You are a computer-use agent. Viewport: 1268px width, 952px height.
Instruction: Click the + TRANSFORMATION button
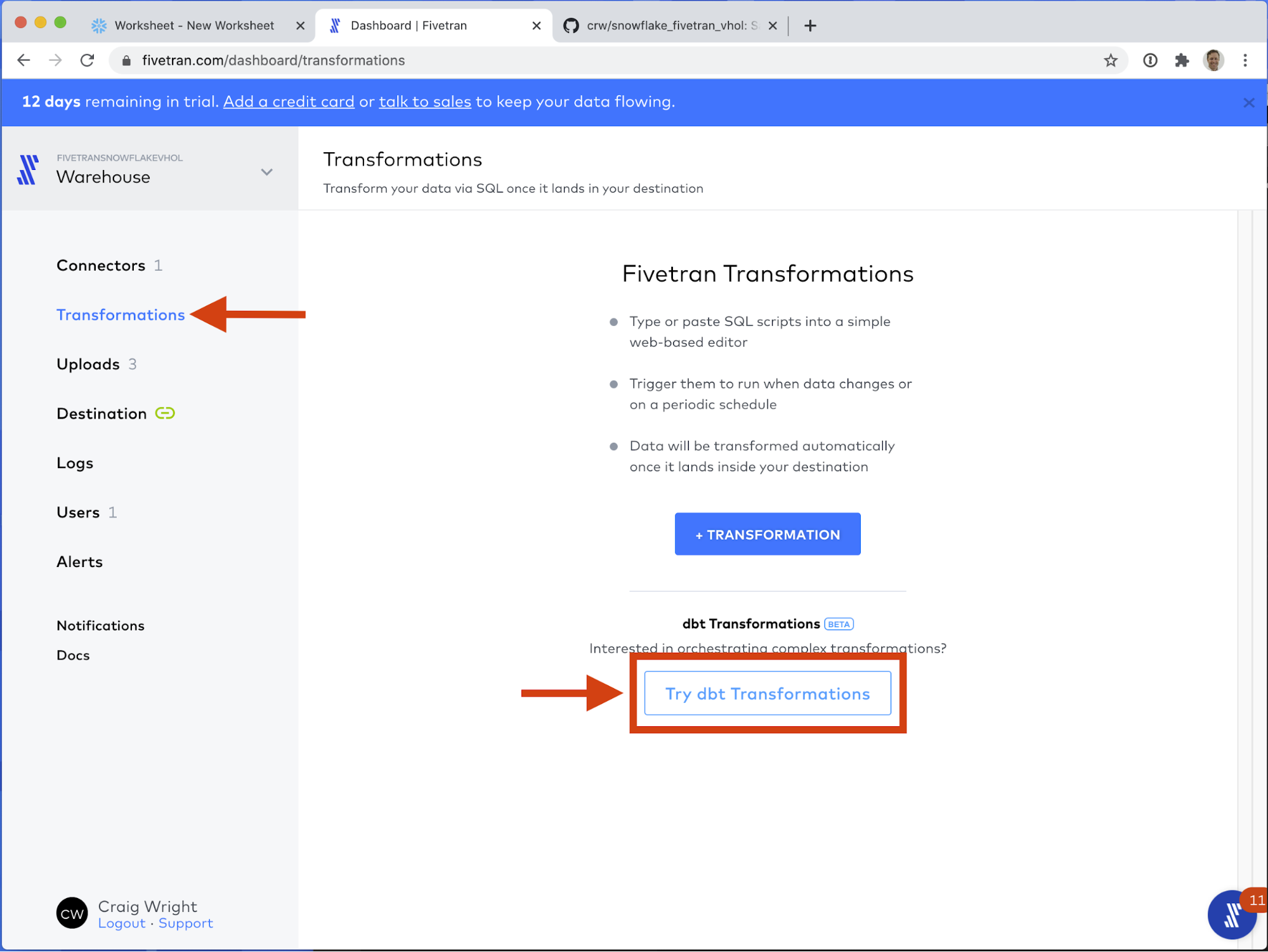coord(767,534)
